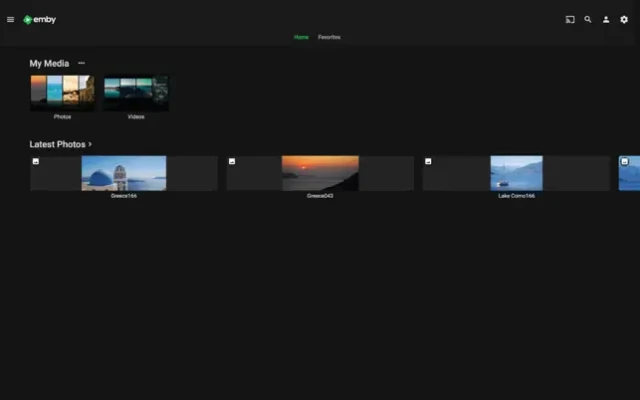Open the search magnifier icon
Screen dimensions: 640x400
(588, 19)
